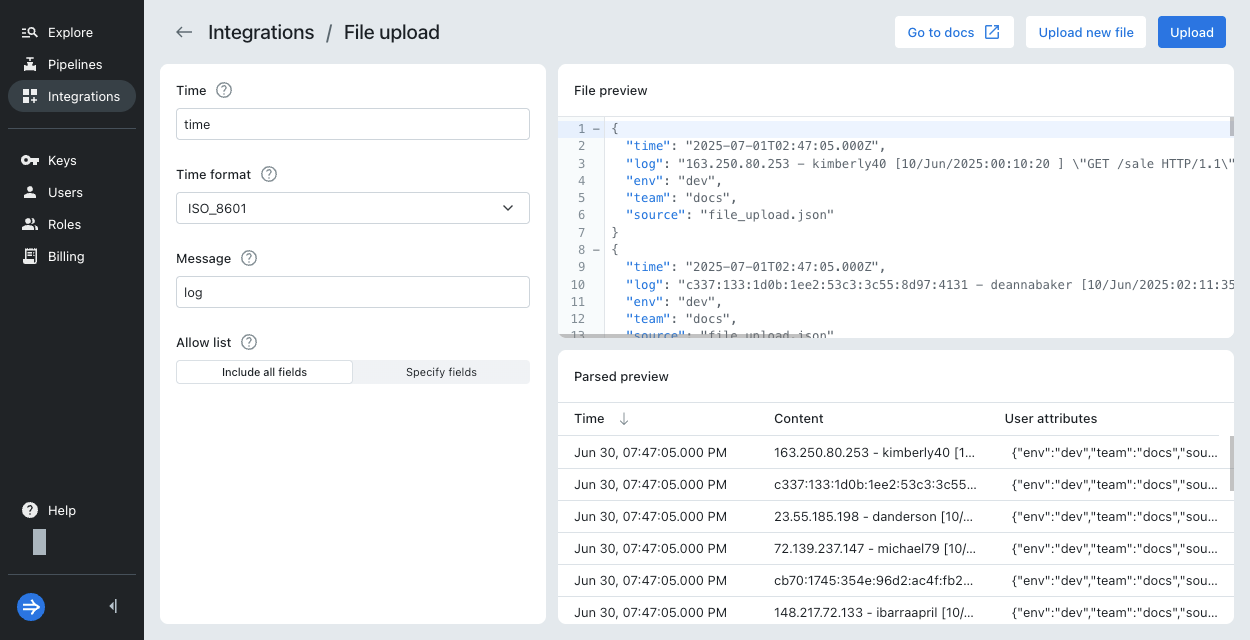Click the help icon next to Time format

click(269, 174)
